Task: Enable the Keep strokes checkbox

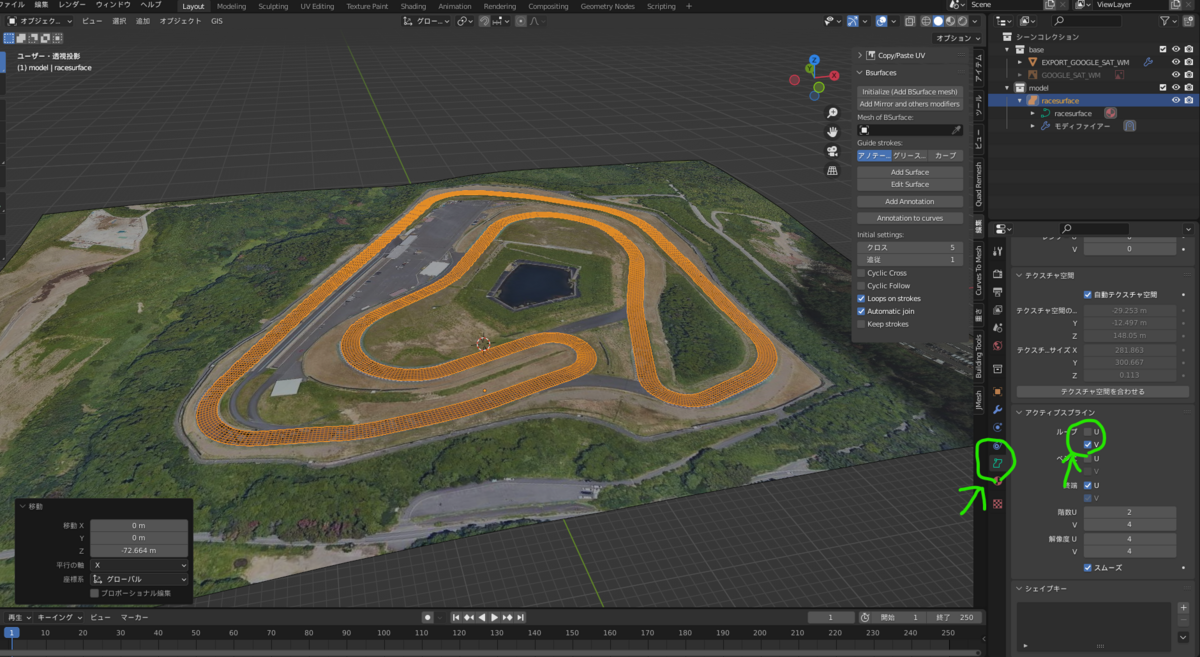Action: (861, 324)
